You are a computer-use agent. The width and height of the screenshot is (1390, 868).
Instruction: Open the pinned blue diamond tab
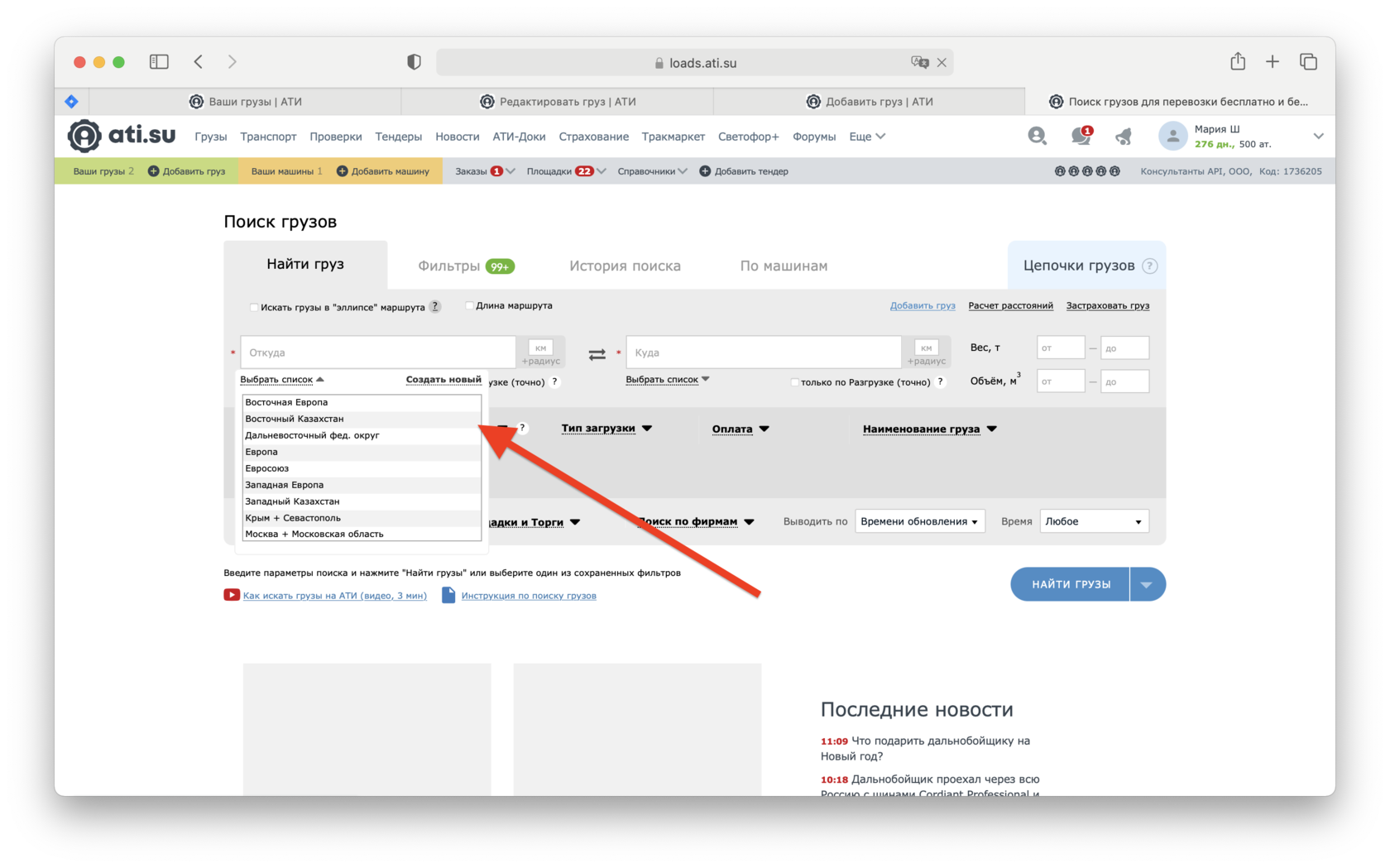(x=72, y=101)
